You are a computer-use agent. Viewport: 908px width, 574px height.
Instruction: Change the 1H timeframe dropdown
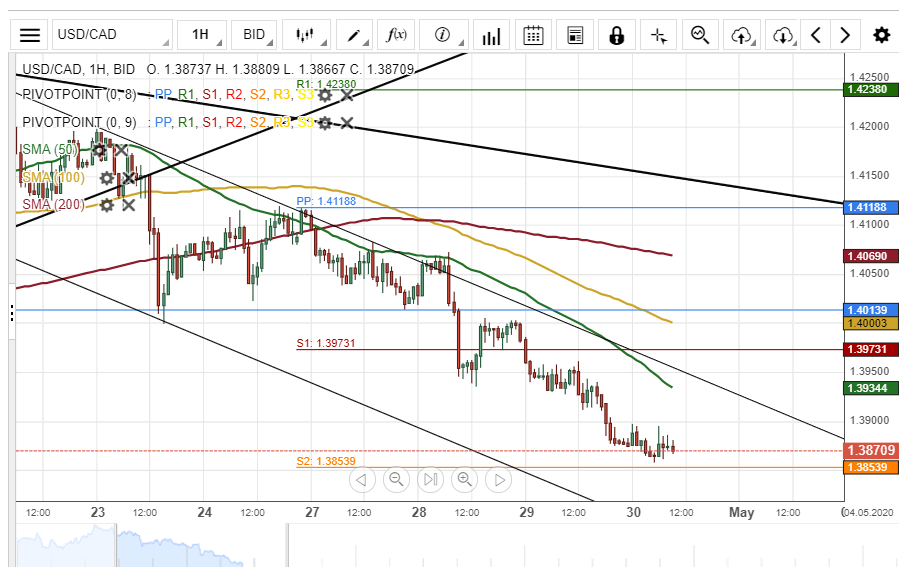pyautogui.click(x=202, y=35)
